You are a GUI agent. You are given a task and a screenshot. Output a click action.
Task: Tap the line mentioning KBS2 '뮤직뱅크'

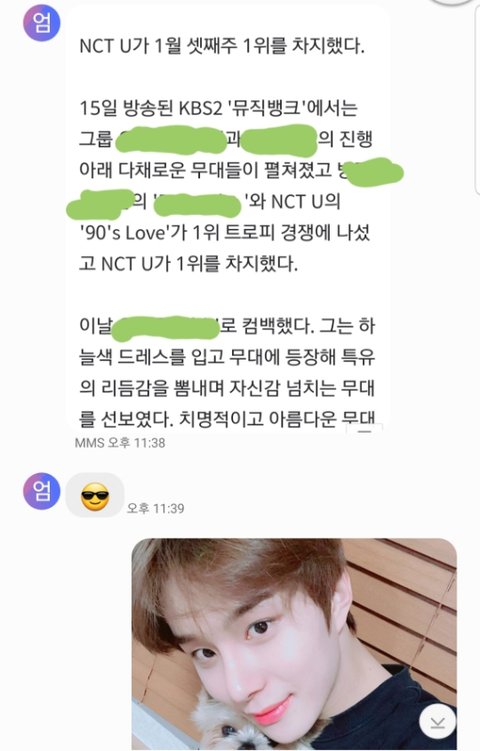point(218,108)
